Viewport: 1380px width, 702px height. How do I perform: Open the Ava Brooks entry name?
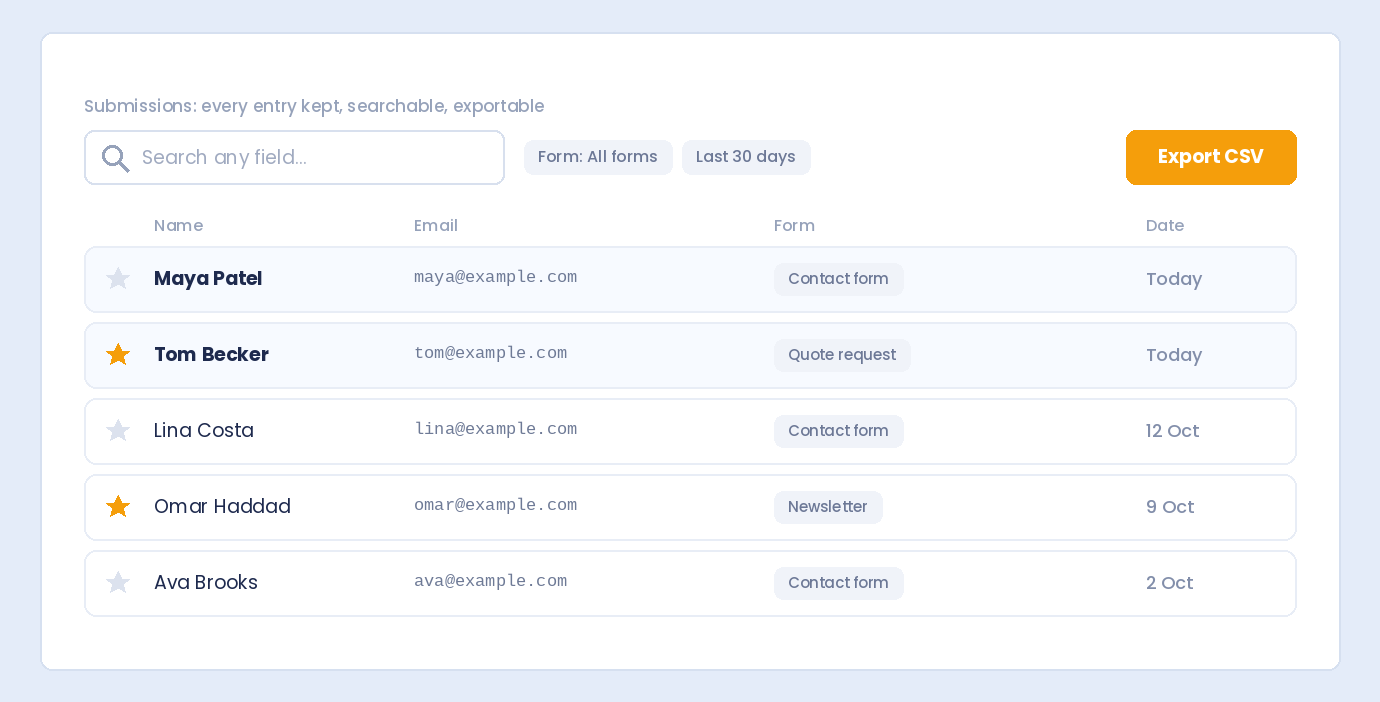206,582
